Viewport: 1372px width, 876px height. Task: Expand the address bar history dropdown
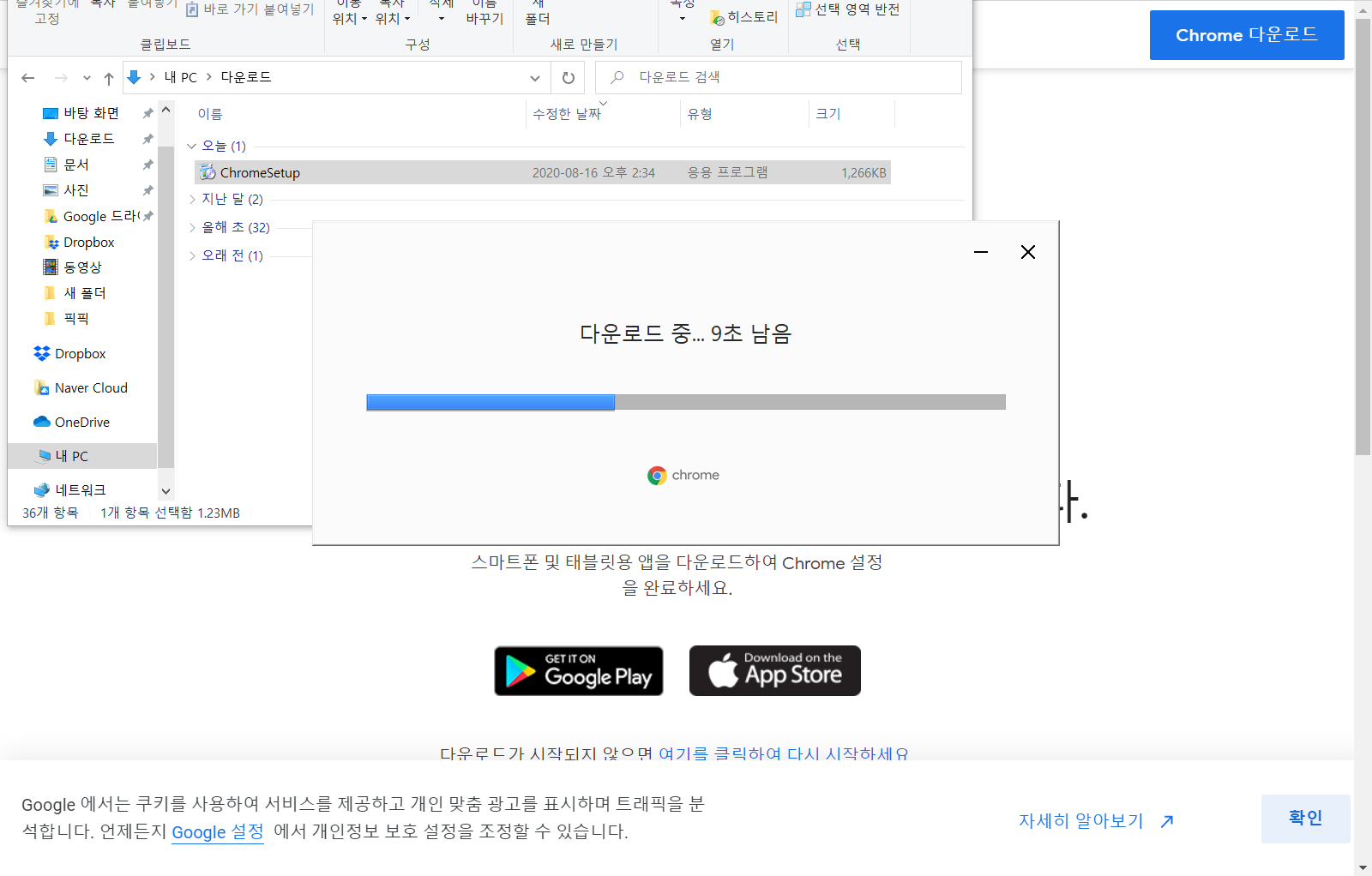coord(535,78)
